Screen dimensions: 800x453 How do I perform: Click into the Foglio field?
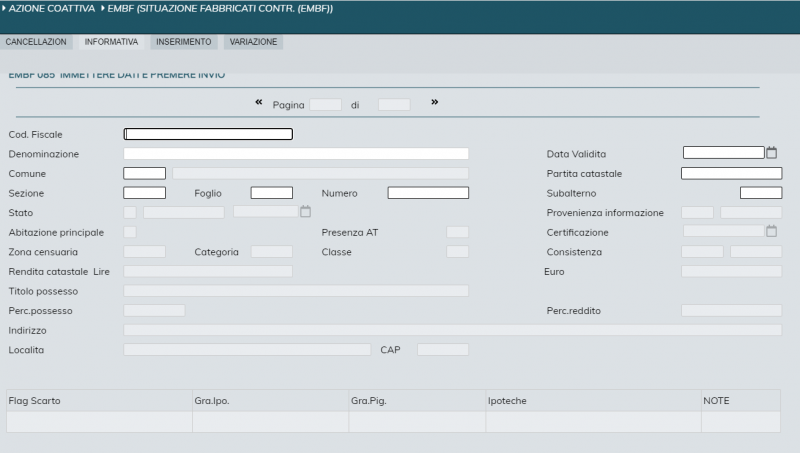pyautogui.click(x=271, y=193)
